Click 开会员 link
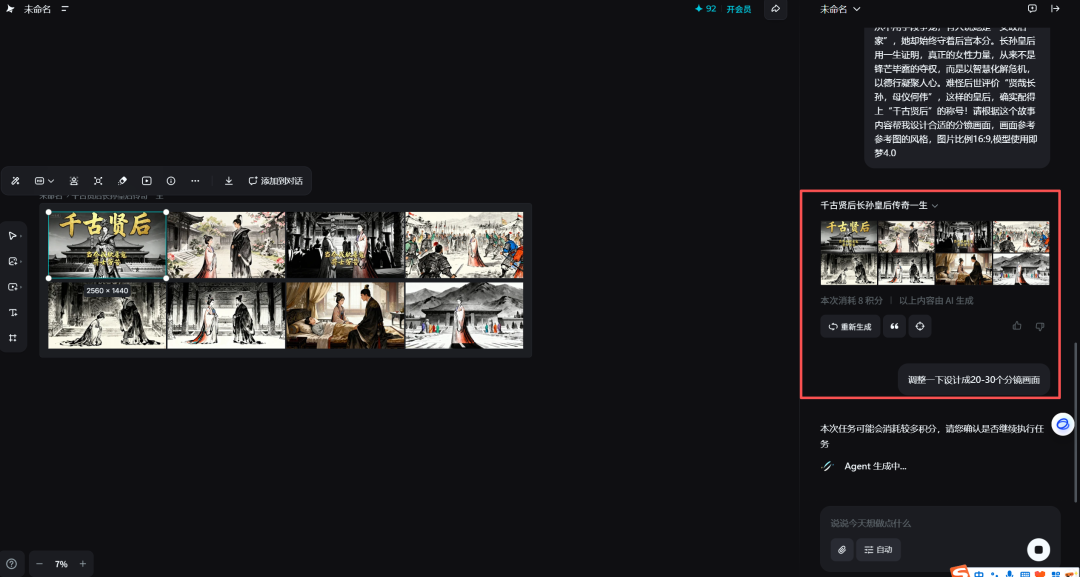Screen dimensions: 1080x577 [738, 9]
